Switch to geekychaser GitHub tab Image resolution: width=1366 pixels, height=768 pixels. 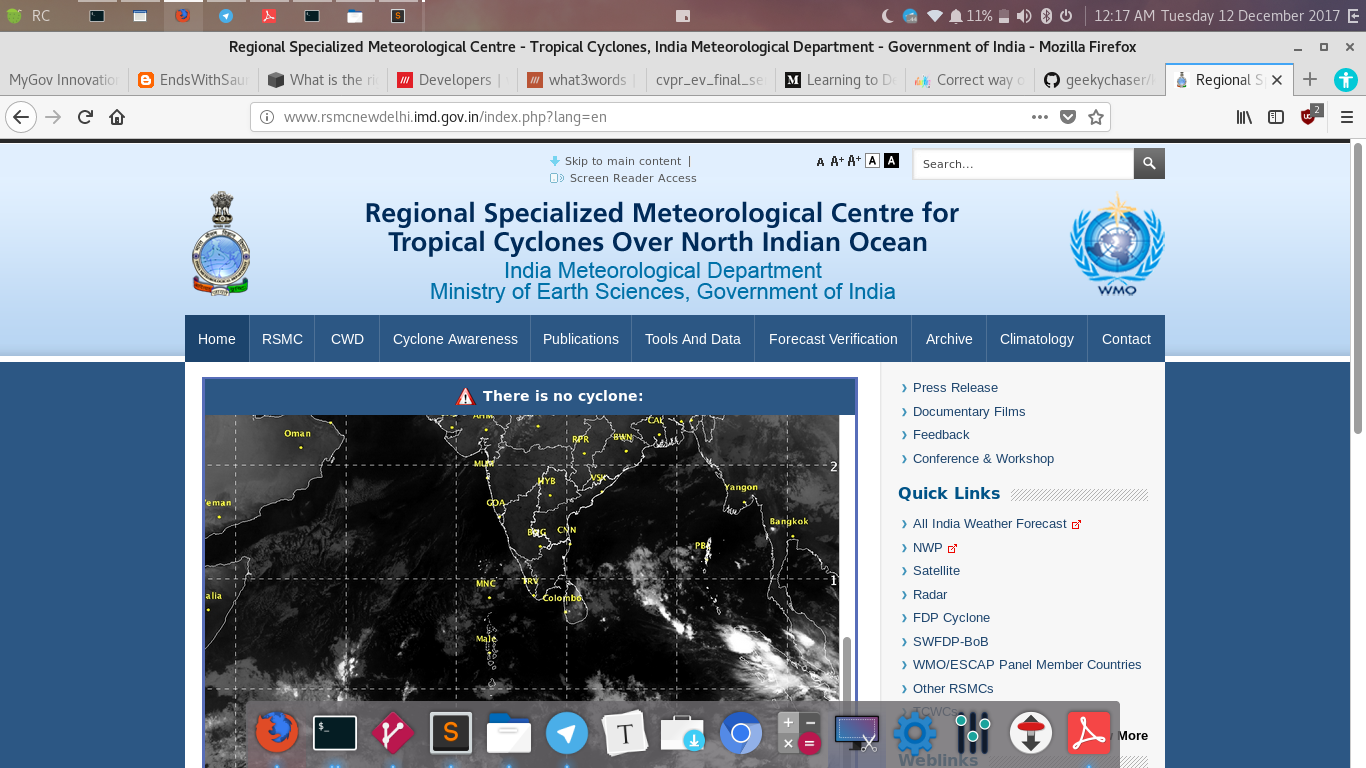[1098, 80]
